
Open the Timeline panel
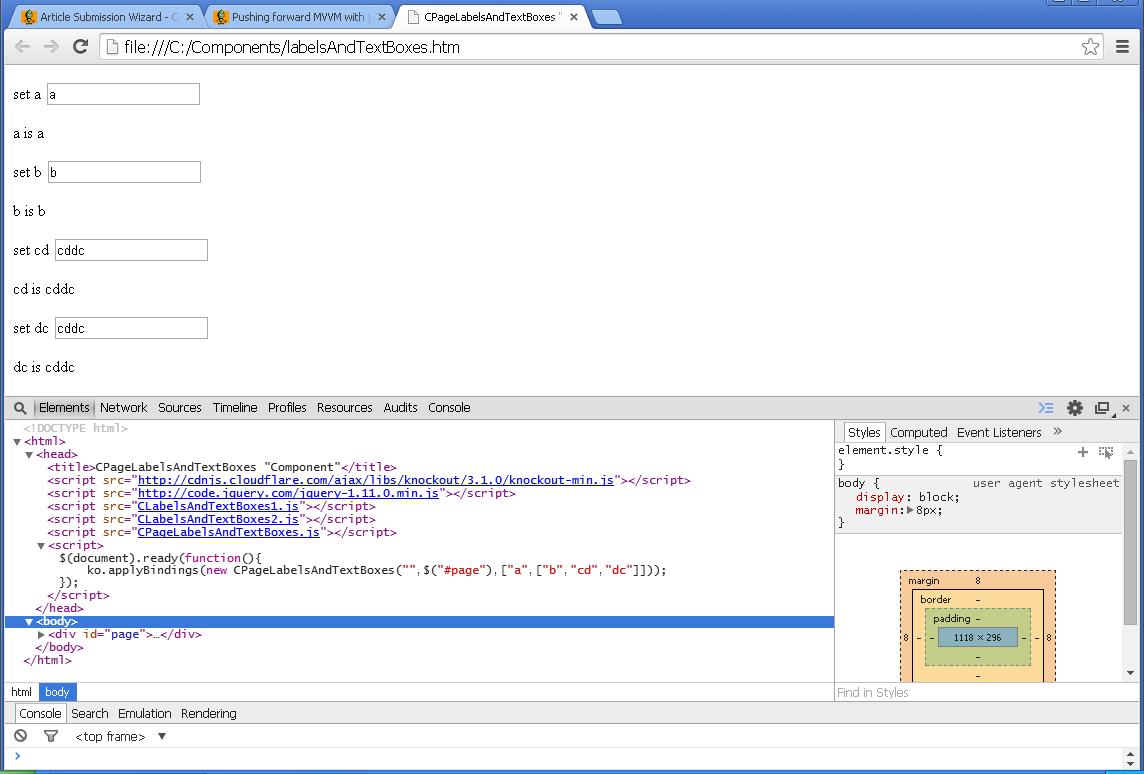[x=235, y=408]
